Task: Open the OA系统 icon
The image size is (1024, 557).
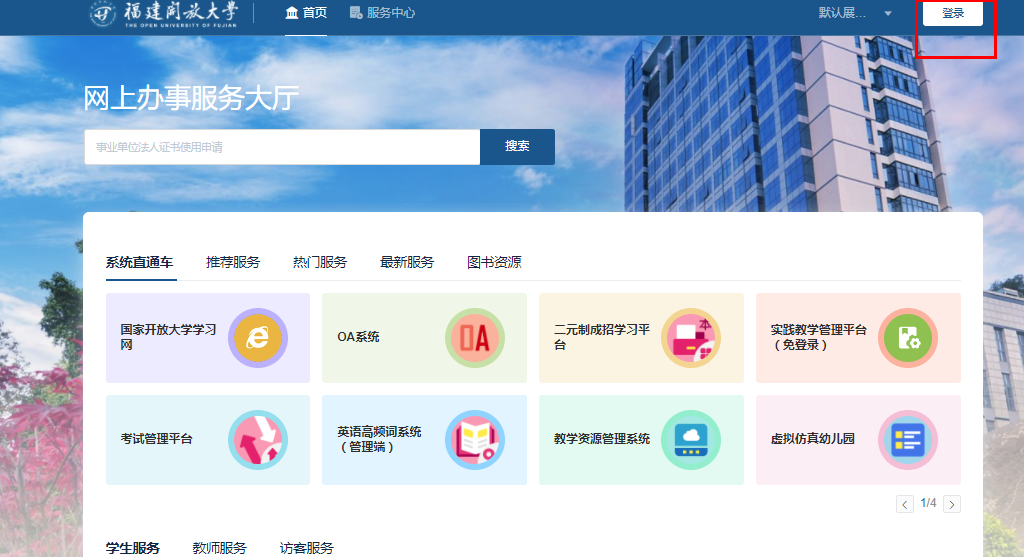Action: [475, 337]
